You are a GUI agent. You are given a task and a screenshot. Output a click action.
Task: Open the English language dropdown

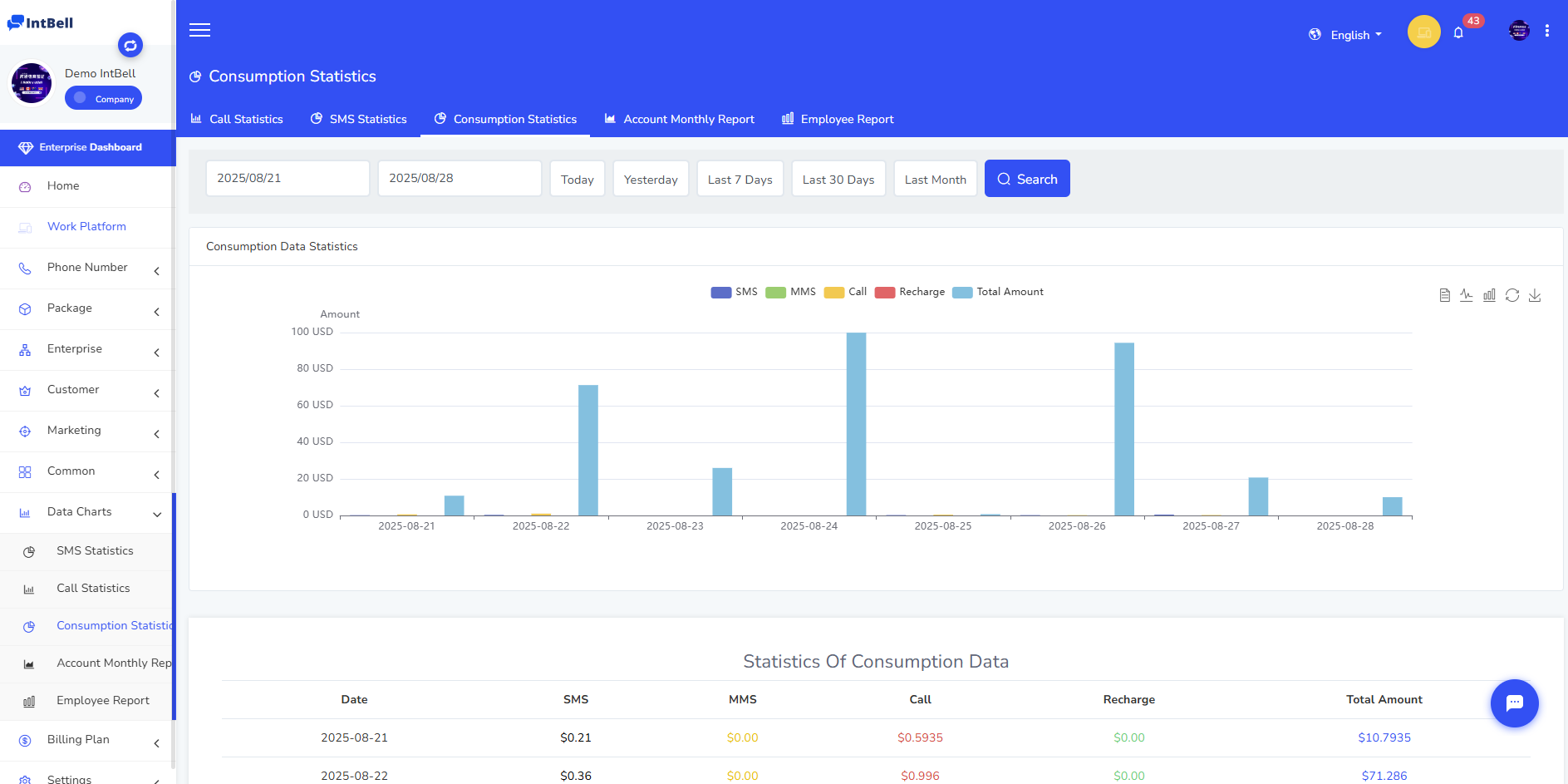(1346, 35)
